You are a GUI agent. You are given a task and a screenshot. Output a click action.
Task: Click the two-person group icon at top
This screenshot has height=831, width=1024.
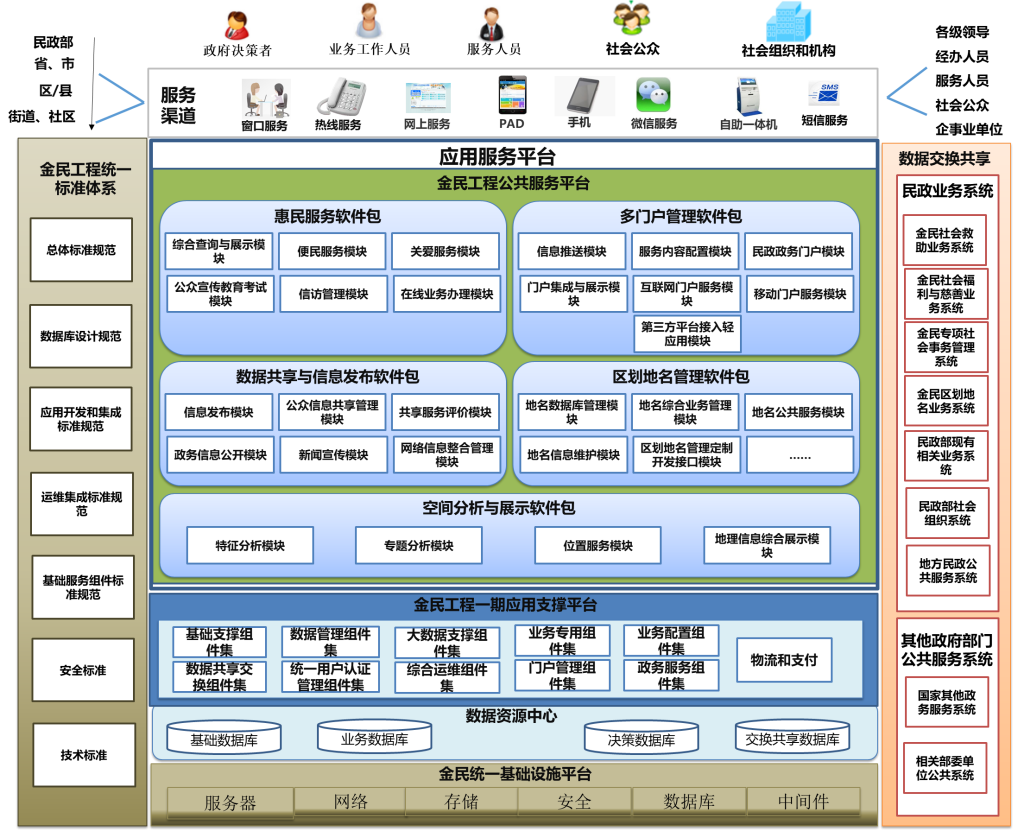tap(631, 19)
